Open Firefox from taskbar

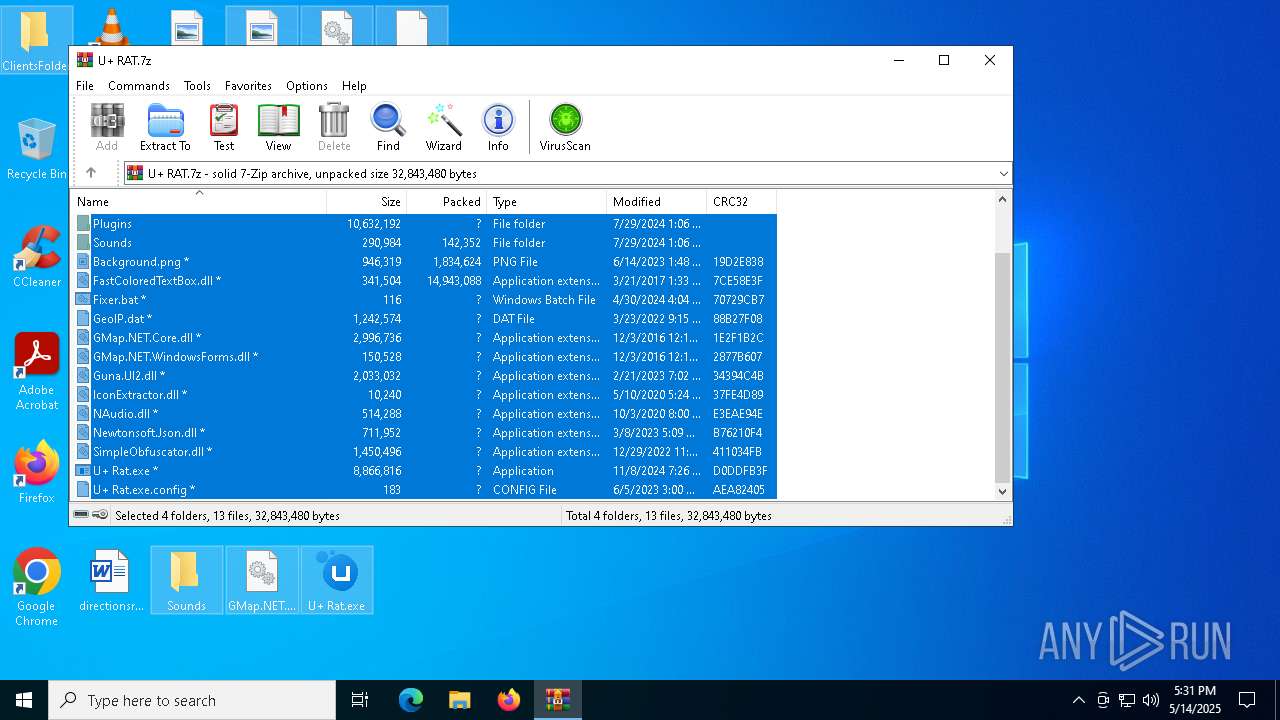click(509, 700)
